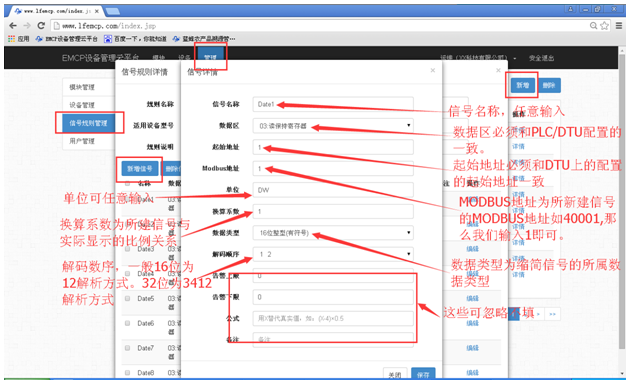The height and width of the screenshot is (382, 630).
Task: Check the Date3 row checkbox
Action: pos(127,249)
